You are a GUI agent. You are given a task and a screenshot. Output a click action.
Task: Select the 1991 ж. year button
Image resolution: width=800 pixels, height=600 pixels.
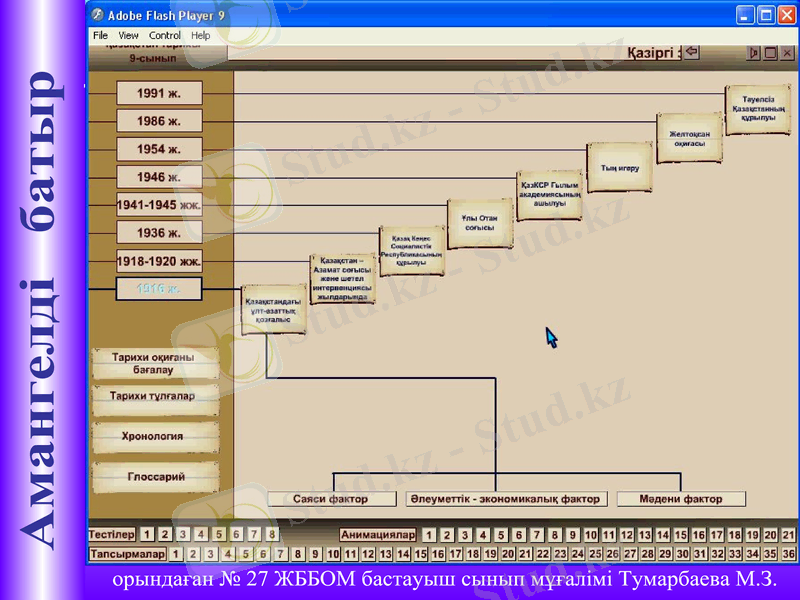159,94
